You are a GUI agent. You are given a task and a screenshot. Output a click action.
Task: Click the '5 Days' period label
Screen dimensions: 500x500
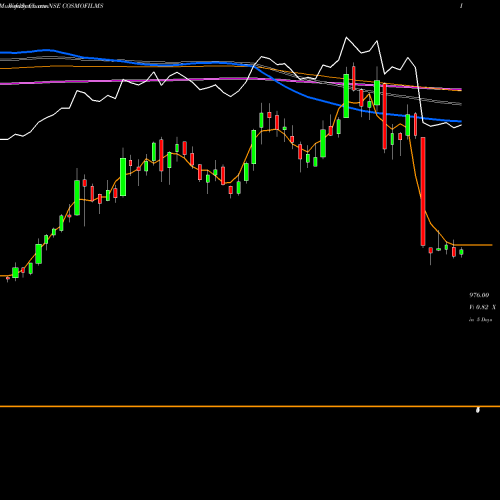point(484,319)
